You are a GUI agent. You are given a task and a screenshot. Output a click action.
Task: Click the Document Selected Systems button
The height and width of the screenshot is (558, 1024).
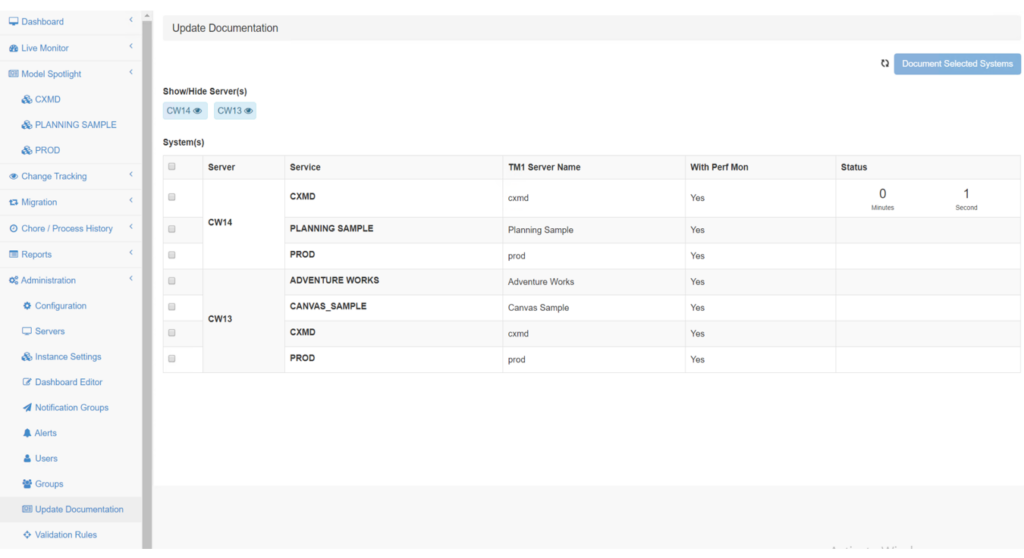pyautogui.click(x=957, y=64)
